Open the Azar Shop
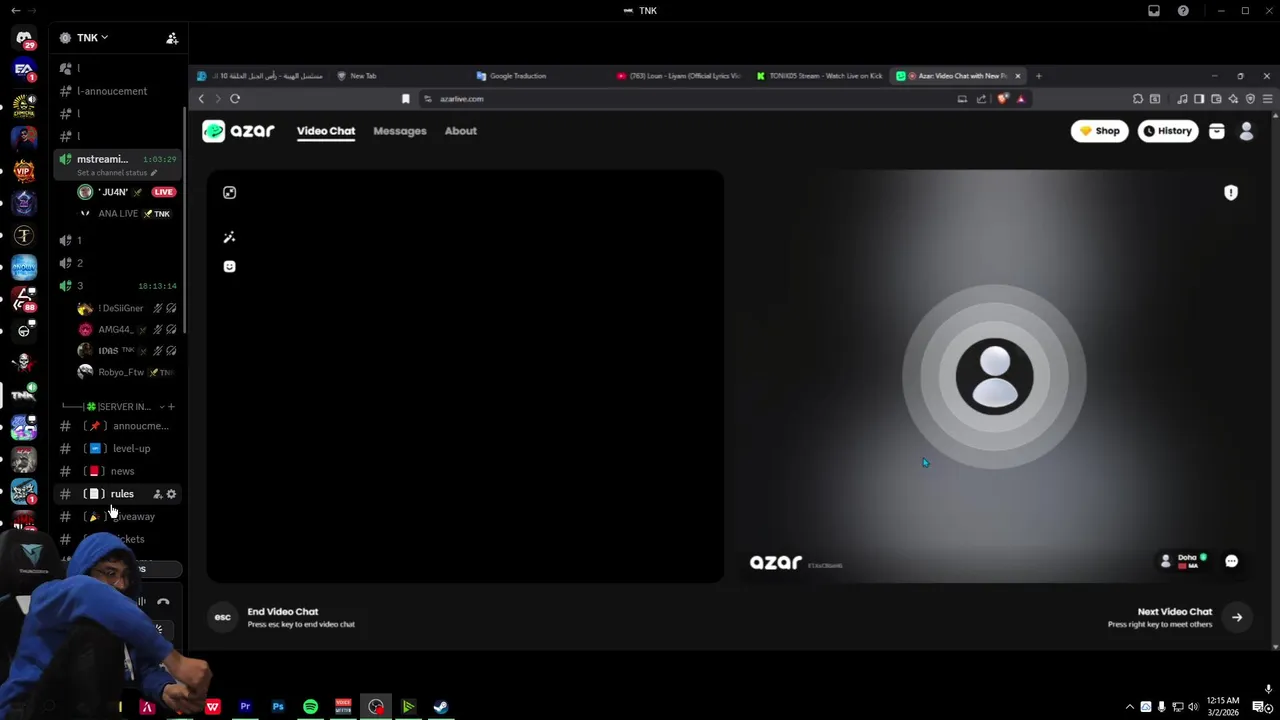 pos(1099,131)
